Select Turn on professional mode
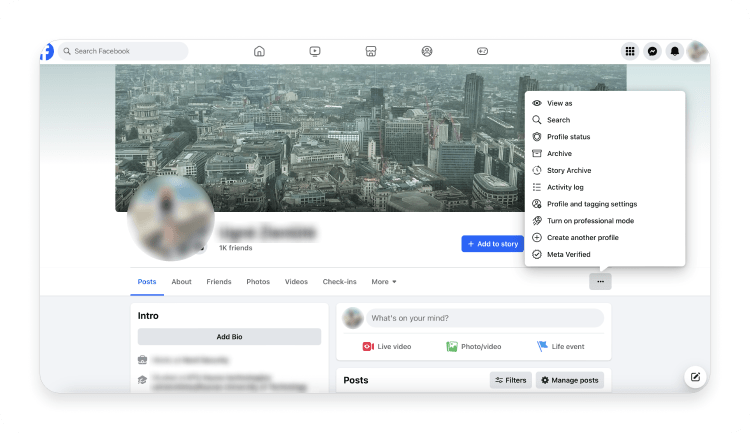 [x=605, y=221]
